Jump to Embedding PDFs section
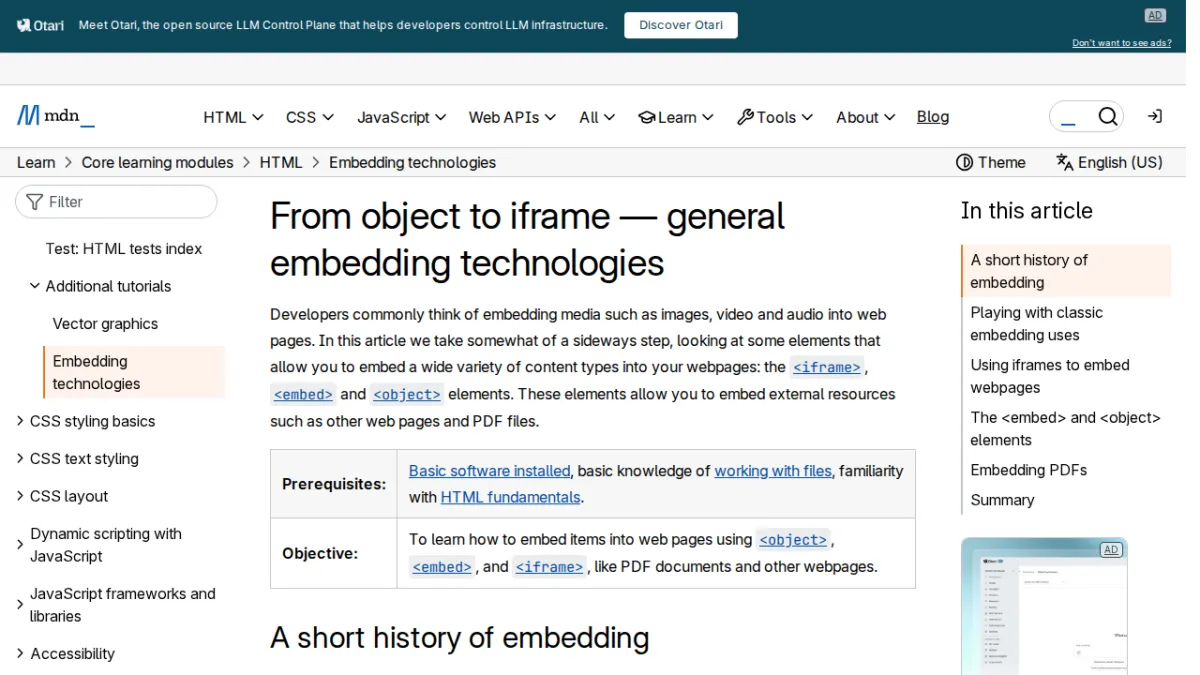This screenshot has width=1200, height=675. [1028, 470]
